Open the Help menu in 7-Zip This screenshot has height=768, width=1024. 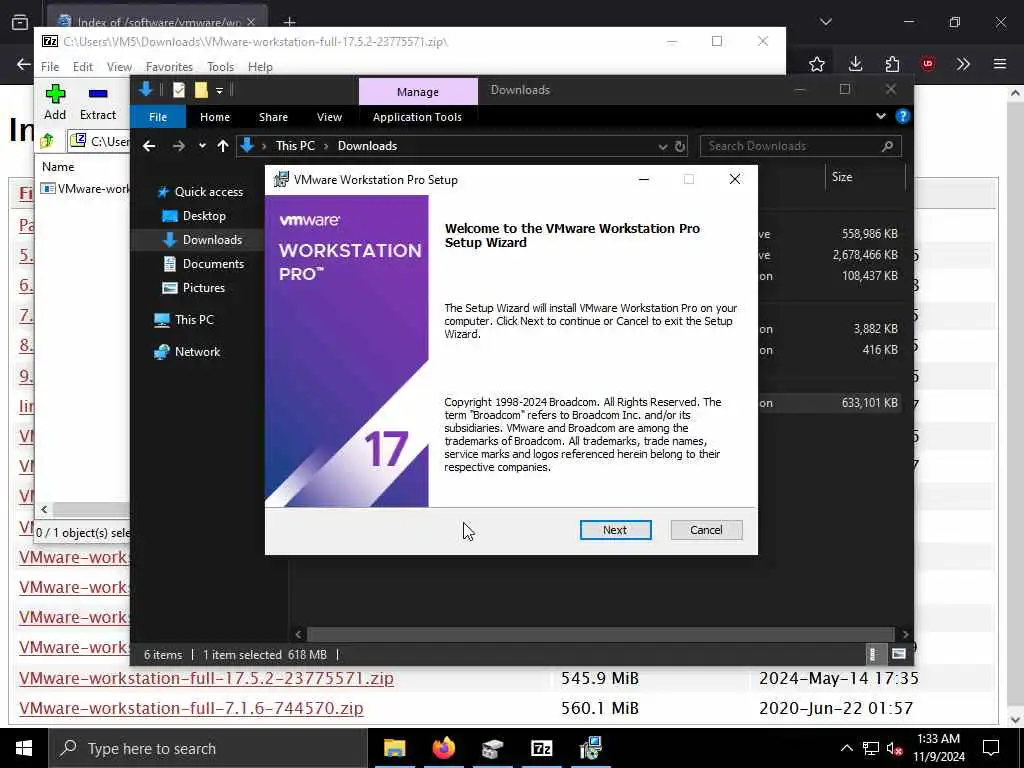(260, 67)
